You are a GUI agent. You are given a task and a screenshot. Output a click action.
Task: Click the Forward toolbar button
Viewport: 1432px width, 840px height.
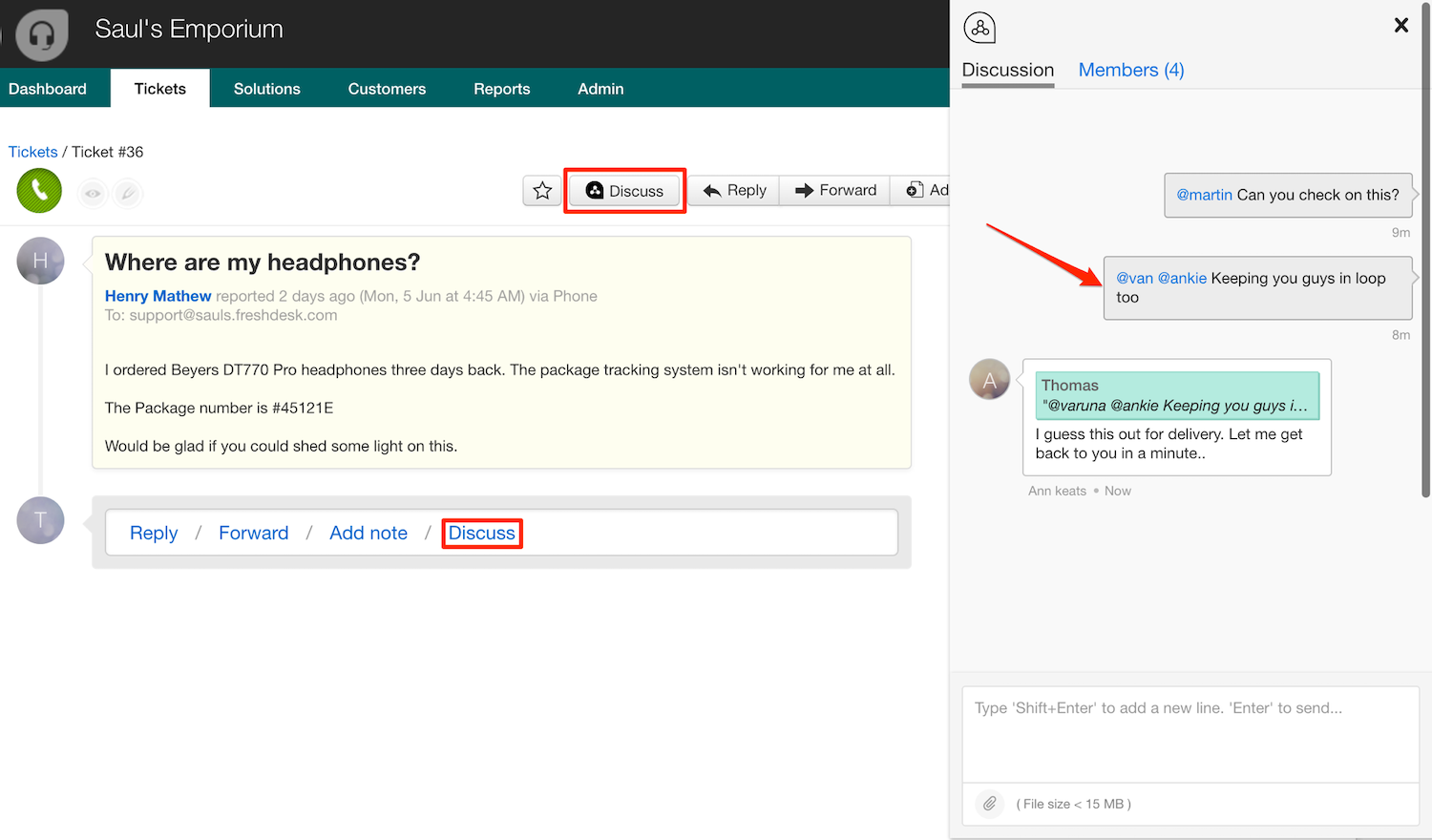click(835, 190)
